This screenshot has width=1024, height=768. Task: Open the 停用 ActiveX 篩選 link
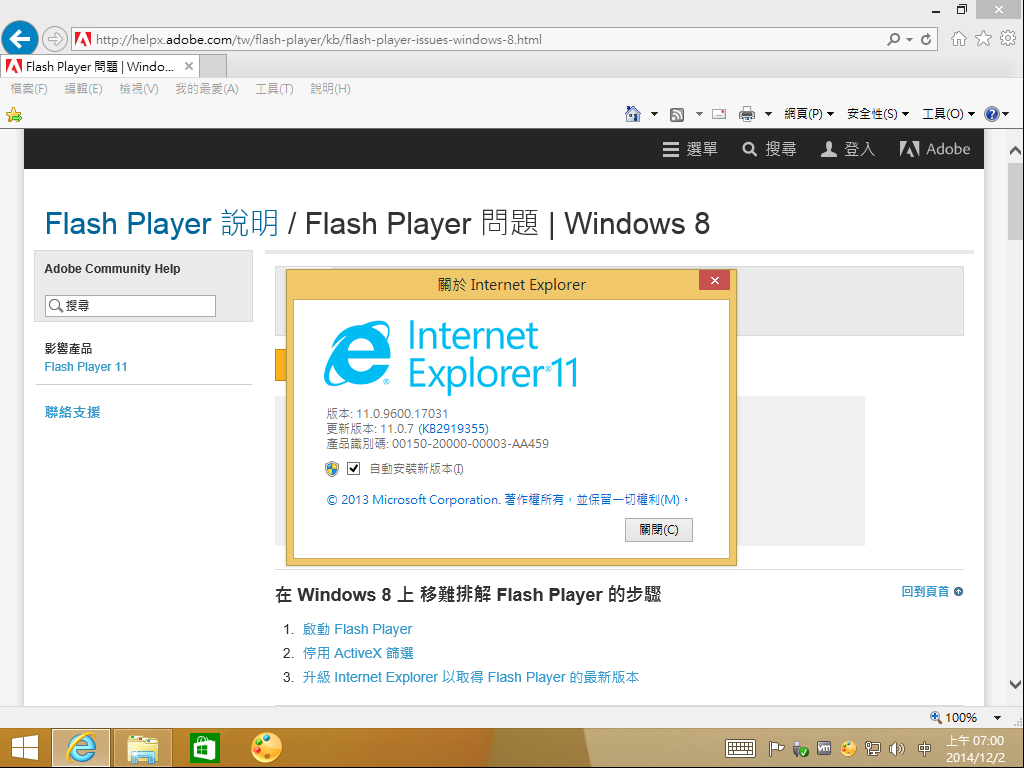[358, 653]
